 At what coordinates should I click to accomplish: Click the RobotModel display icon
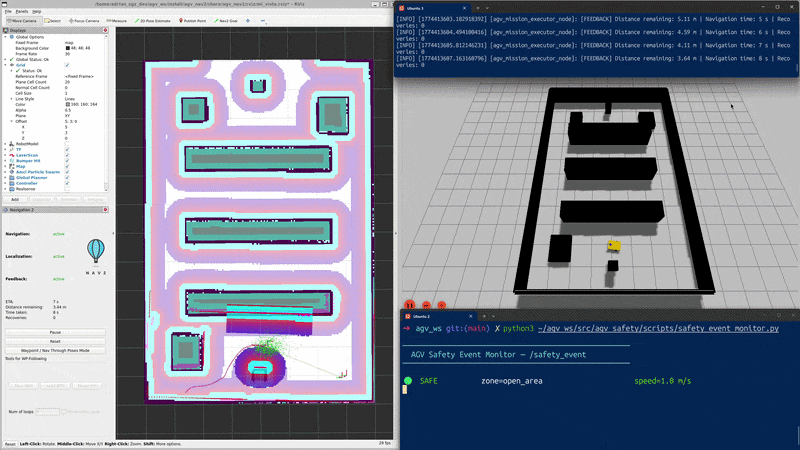pos(12,144)
